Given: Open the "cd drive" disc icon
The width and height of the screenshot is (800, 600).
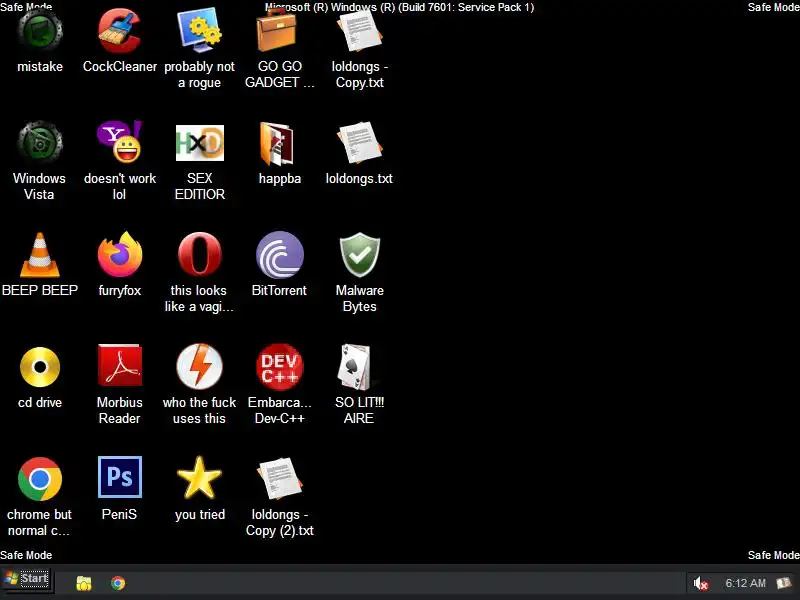Looking at the screenshot, I should pos(40,367).
